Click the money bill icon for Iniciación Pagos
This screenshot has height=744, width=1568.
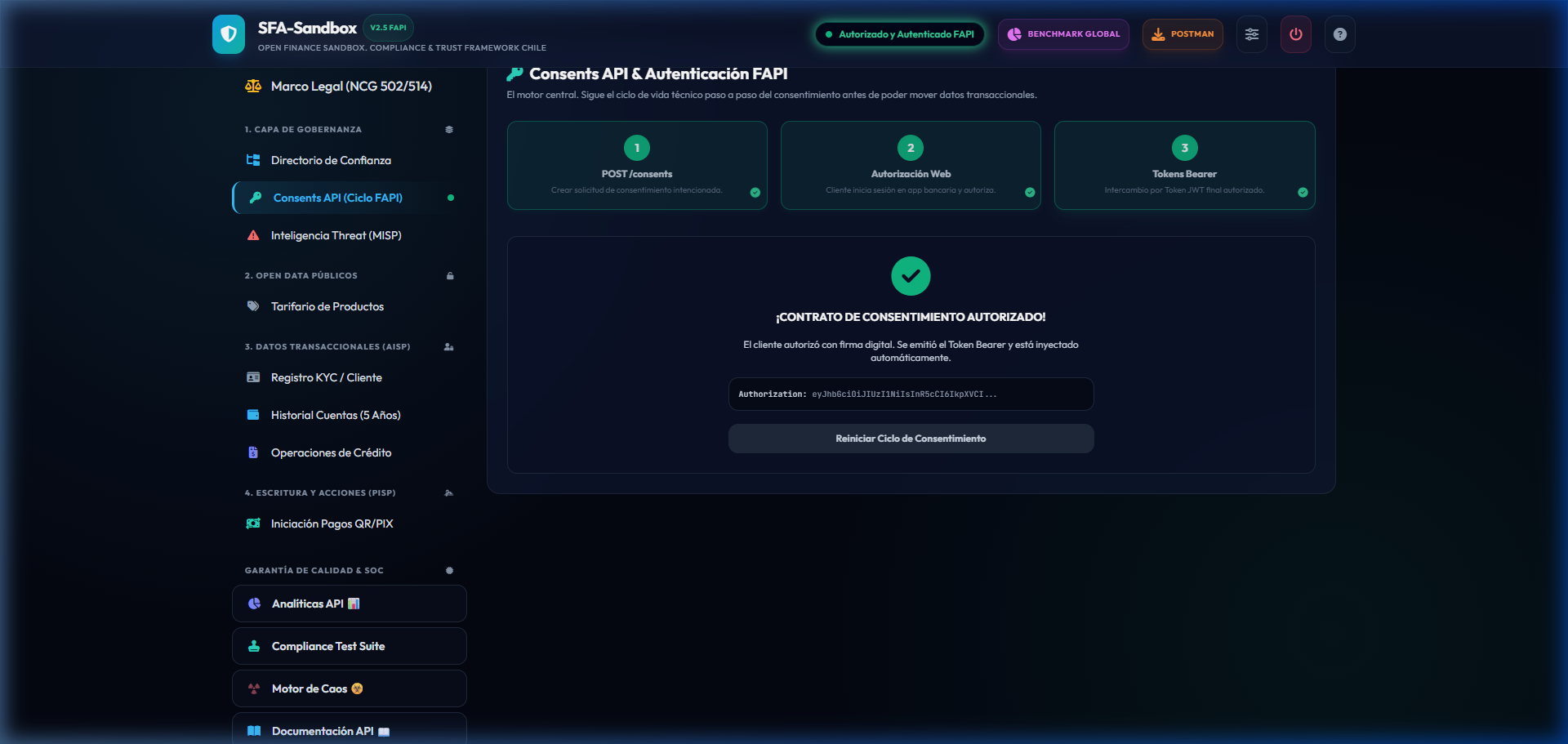click(x=253, y=523)
